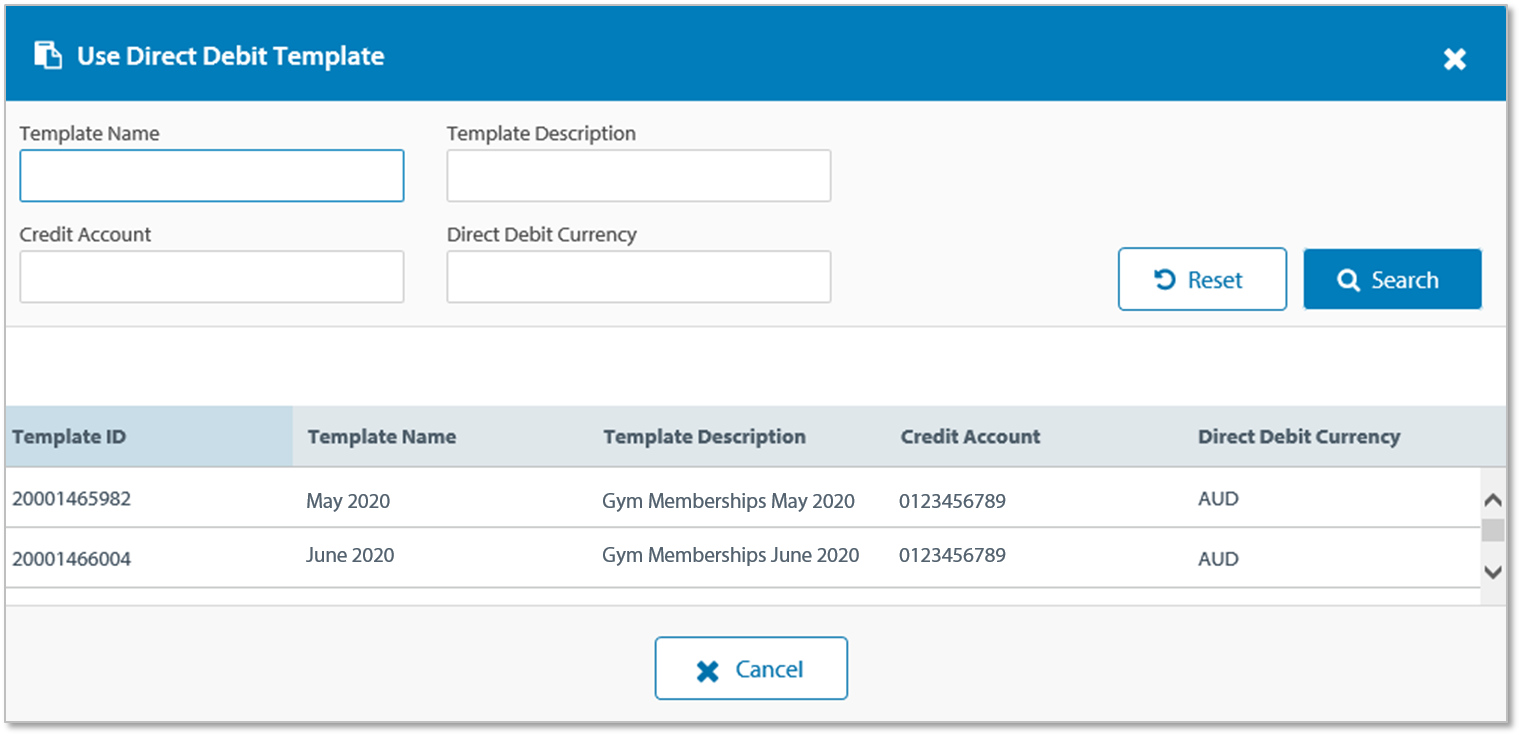
Task: Cancel the template selection
Action: 751,668
